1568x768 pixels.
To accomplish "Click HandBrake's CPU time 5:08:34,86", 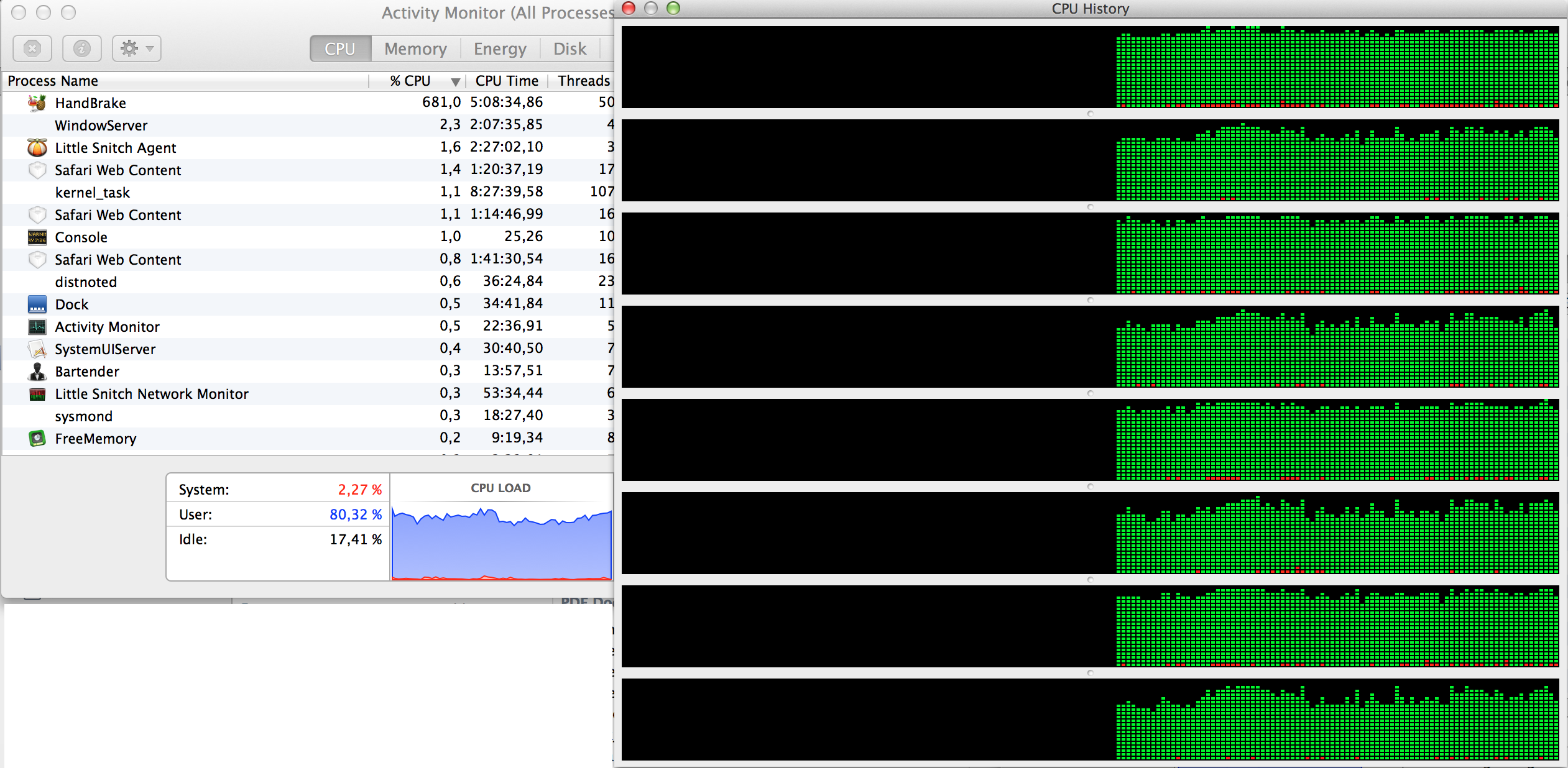I will pos(507,102).
